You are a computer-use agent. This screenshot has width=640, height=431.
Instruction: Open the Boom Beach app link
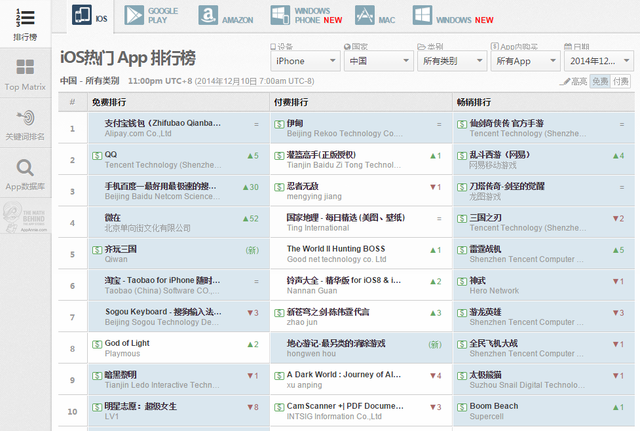click(494, 406)
